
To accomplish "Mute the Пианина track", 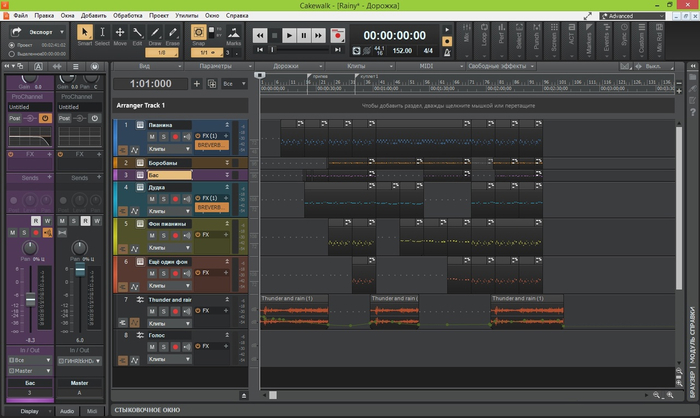I will click(x=153, y=135).
